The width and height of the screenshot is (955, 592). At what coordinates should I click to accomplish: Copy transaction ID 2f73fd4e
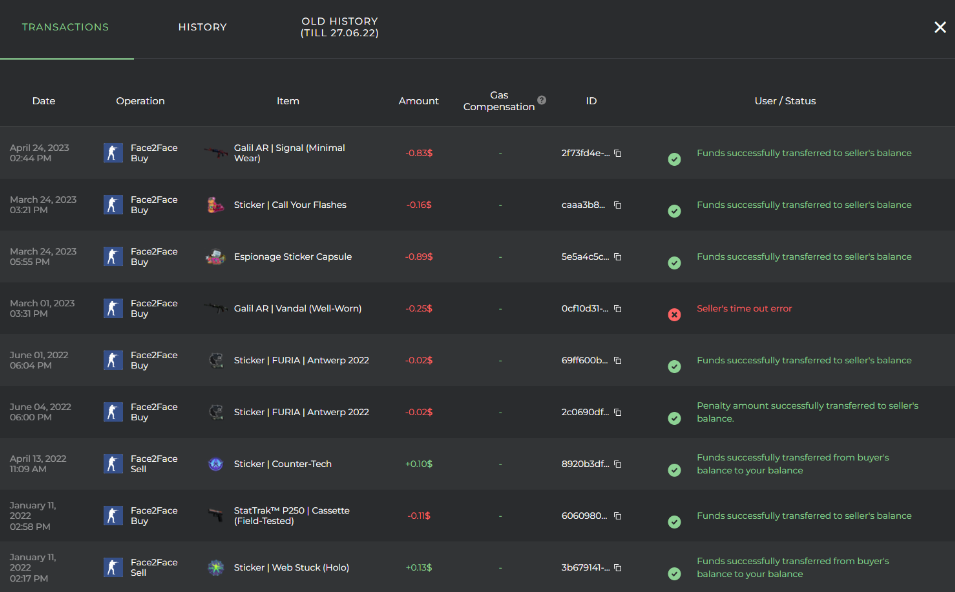click(x=617, y=153)
